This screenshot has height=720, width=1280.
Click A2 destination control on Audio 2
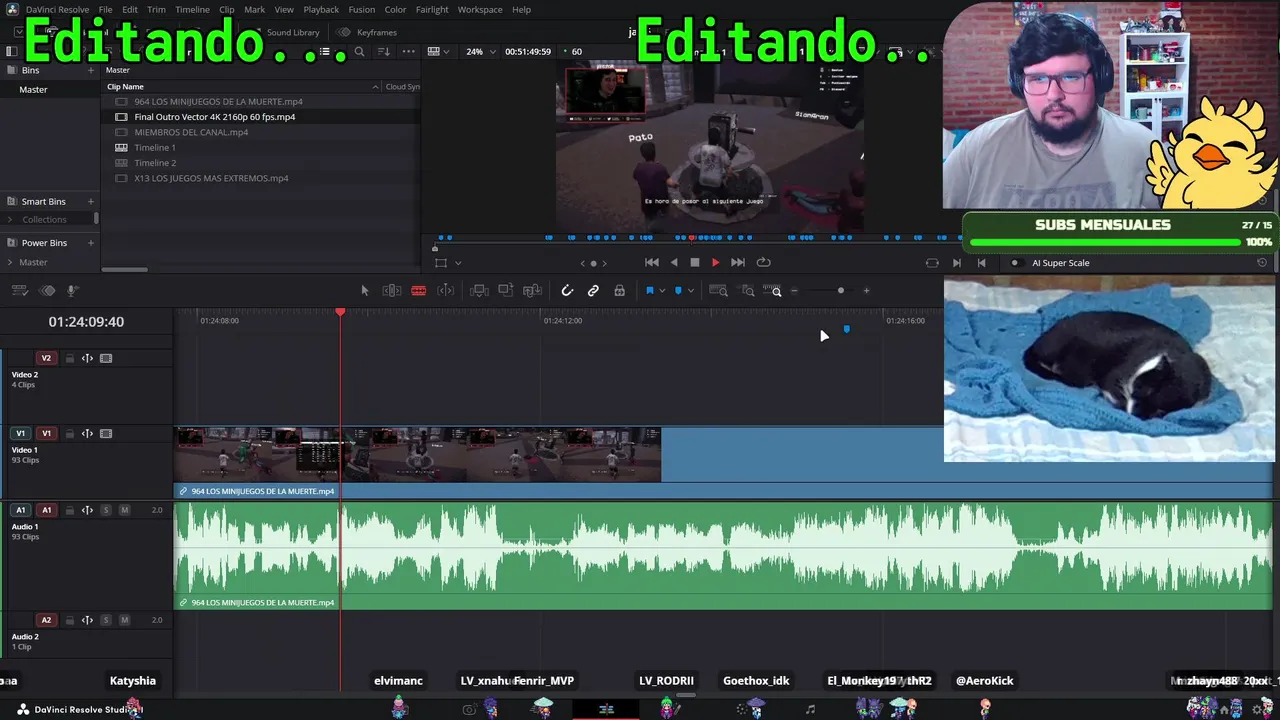click(46, 620)
